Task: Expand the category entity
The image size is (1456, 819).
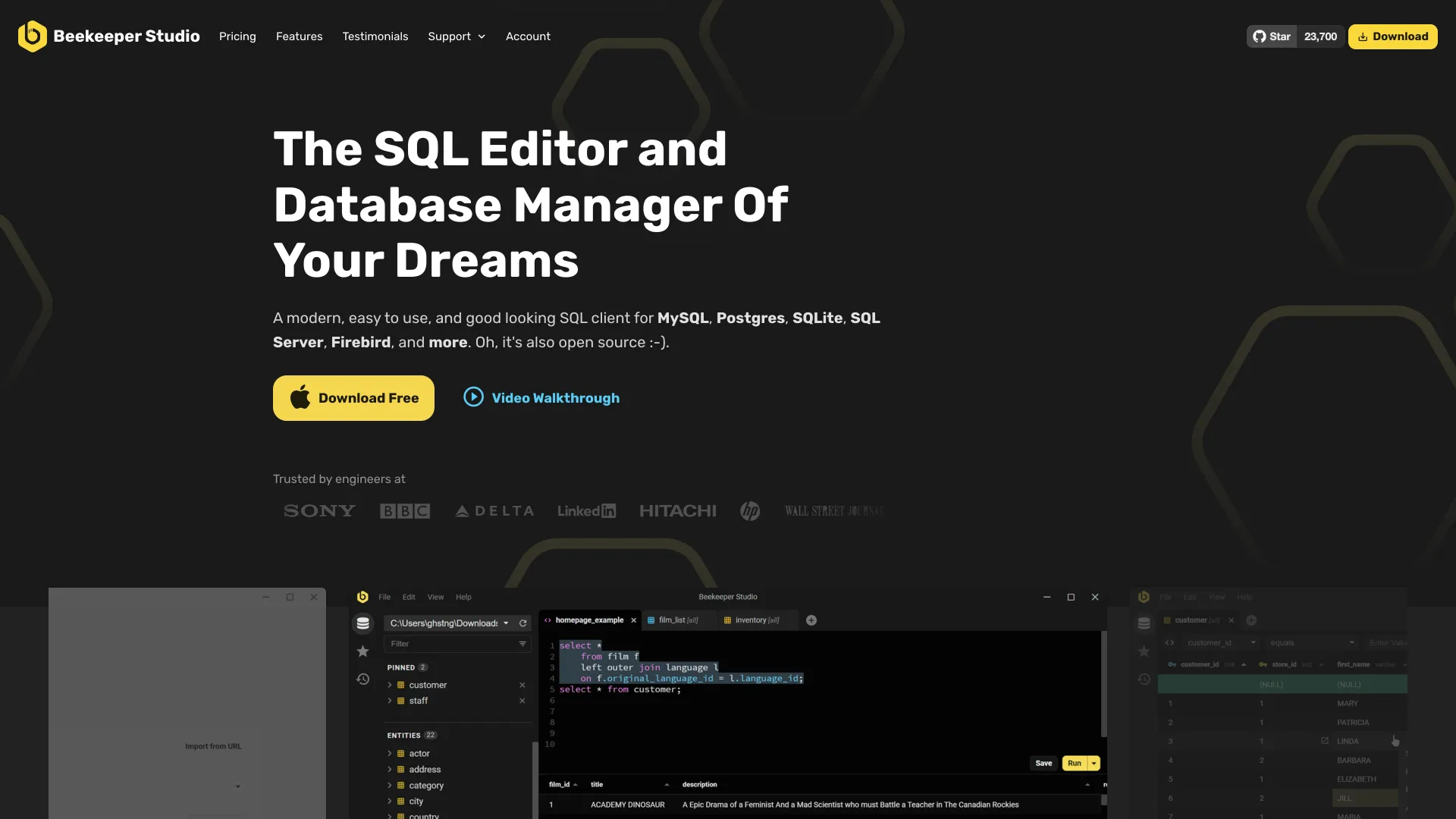Action: [x=390, y=786]
